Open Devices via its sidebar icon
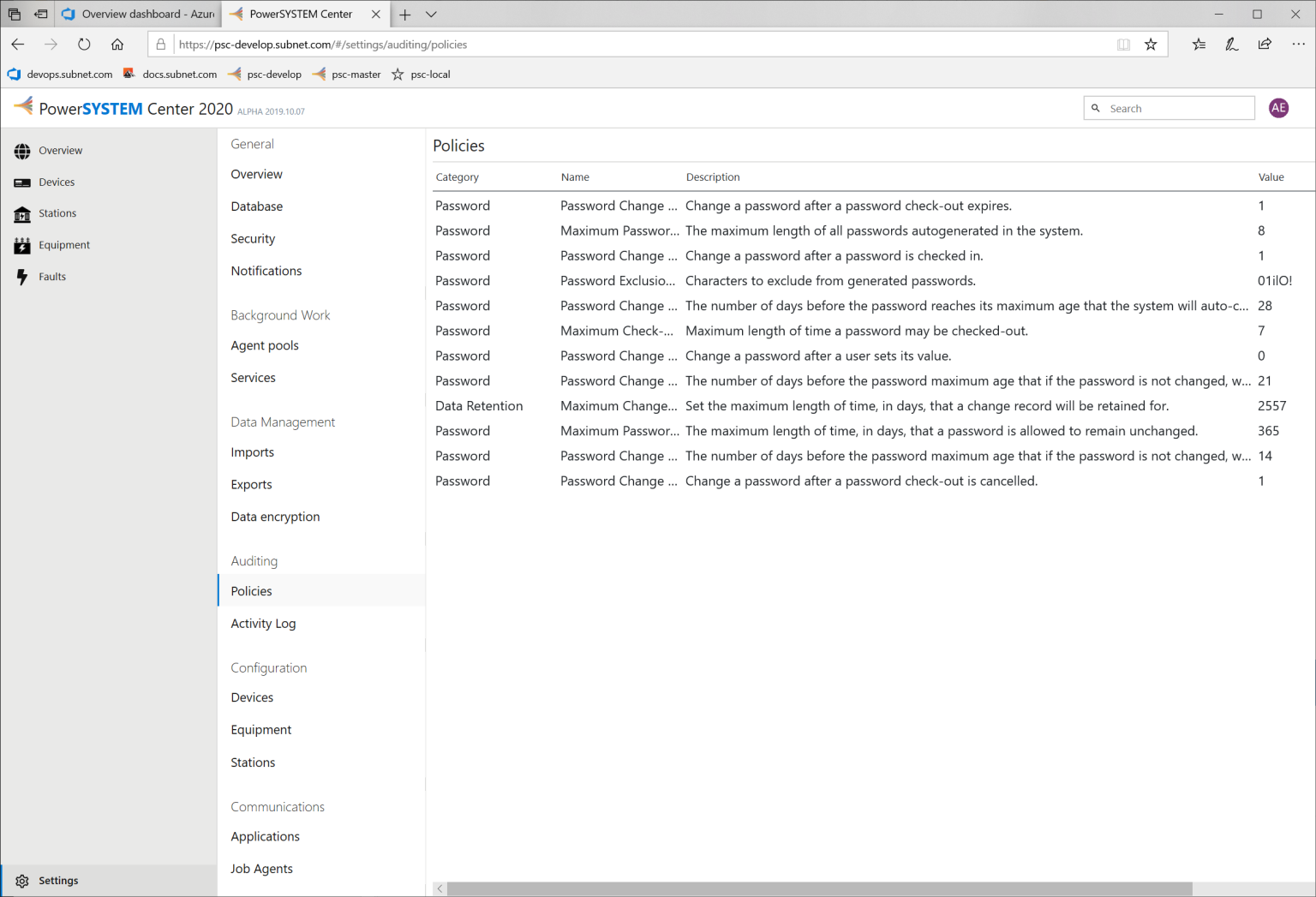This screenshot has width=1316, height=897. (x=22, y=182)
